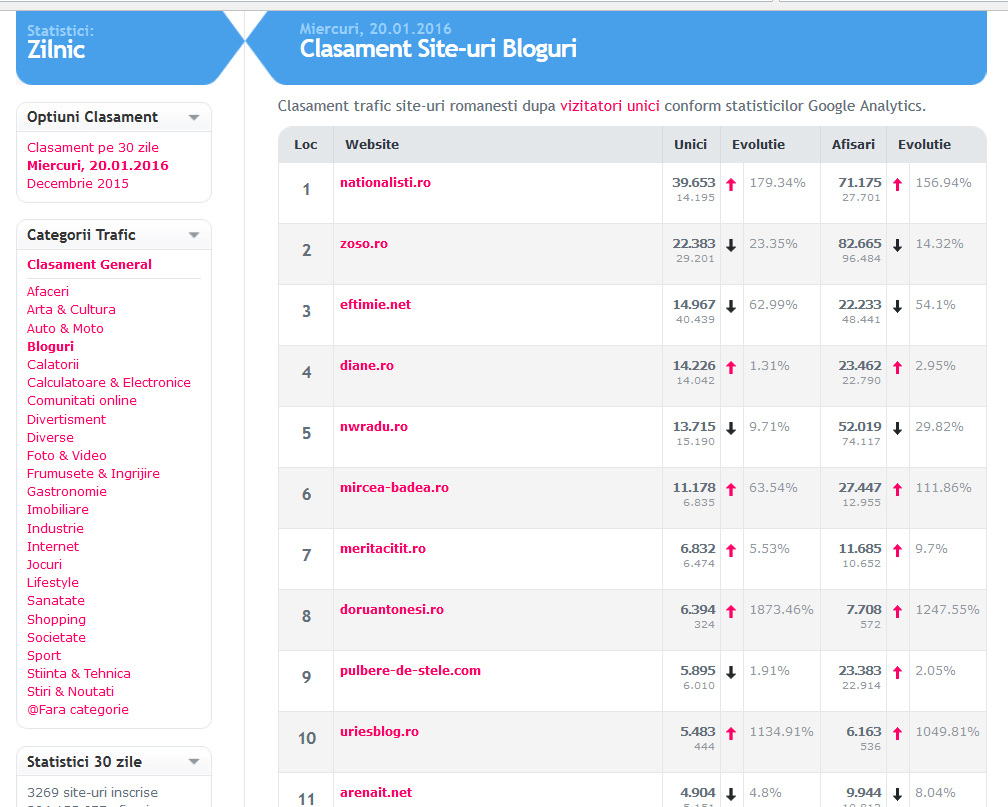1008x807 pixels.
Task: Open Sanatate category
Action: click(x=56, y=601)
